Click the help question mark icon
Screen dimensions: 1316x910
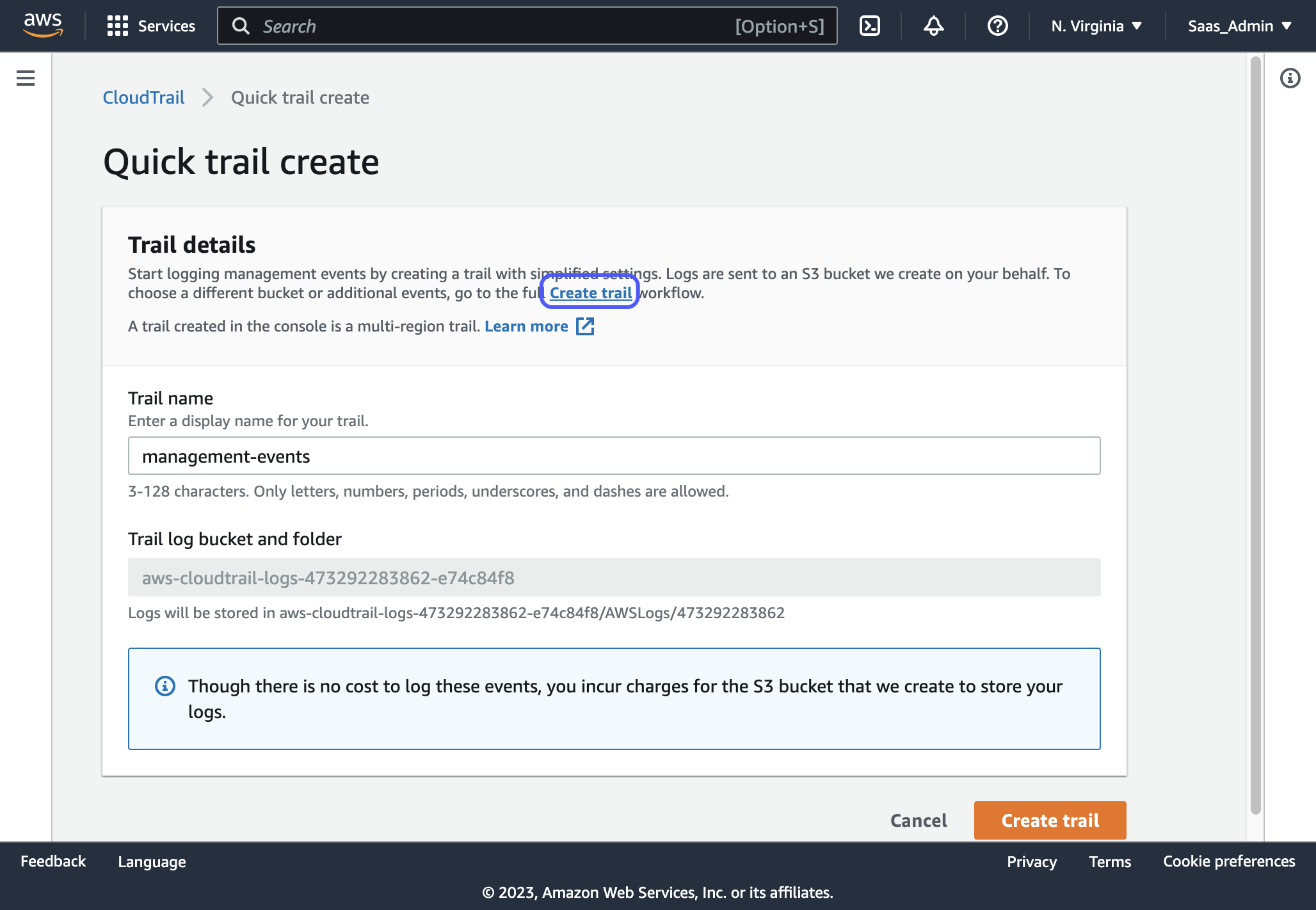pyautogui.click(x=998, y=25)
